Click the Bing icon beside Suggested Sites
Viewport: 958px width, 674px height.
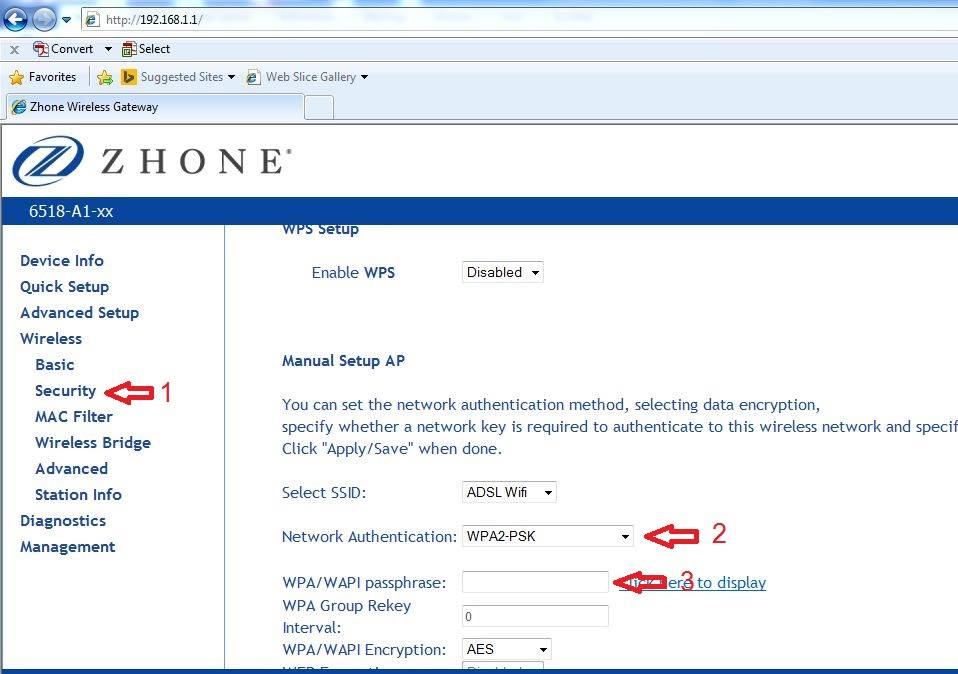point(128,77)
